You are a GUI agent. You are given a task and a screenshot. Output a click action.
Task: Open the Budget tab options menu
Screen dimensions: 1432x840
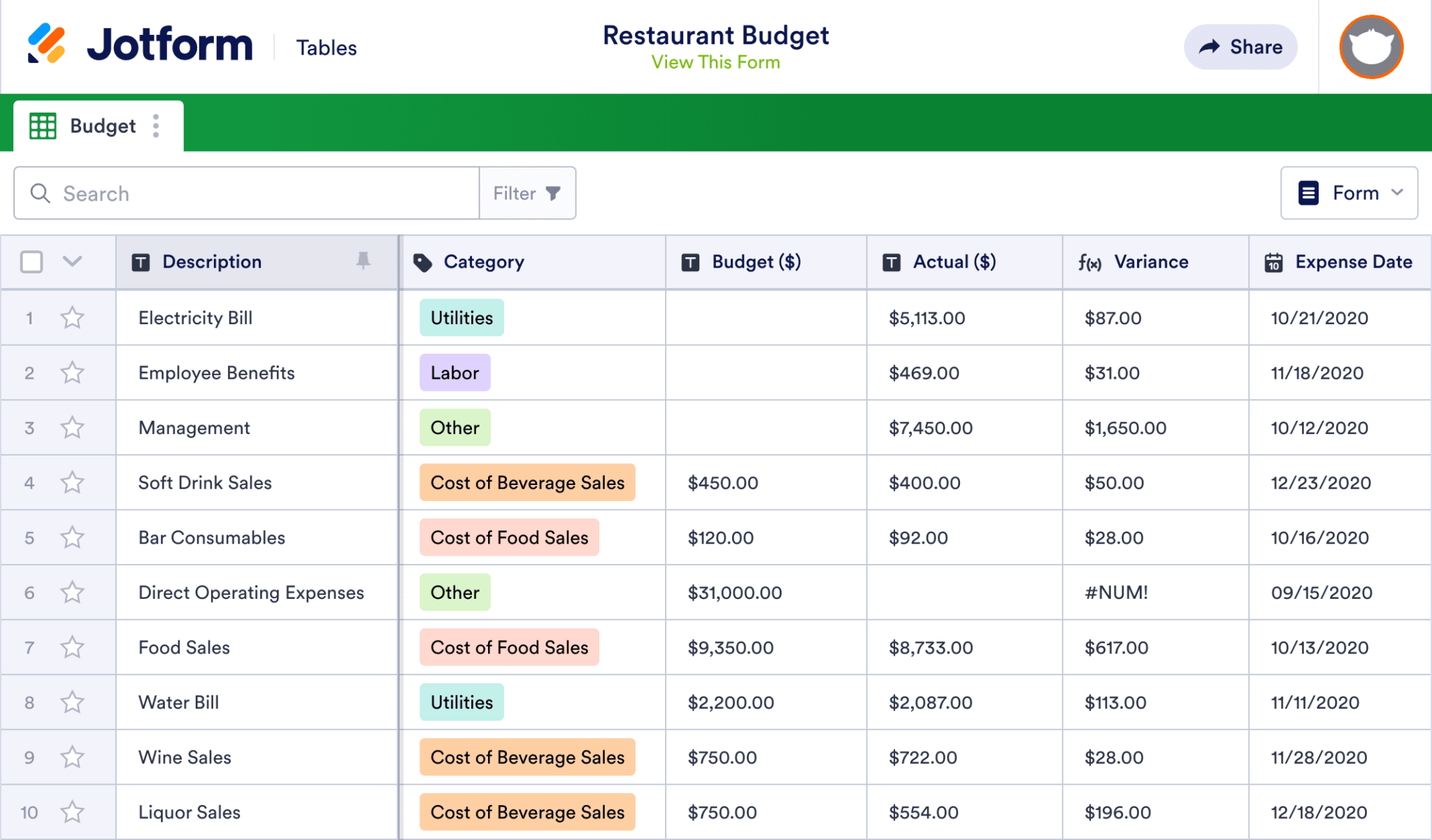pyautogui.click(x=156, y=125)
